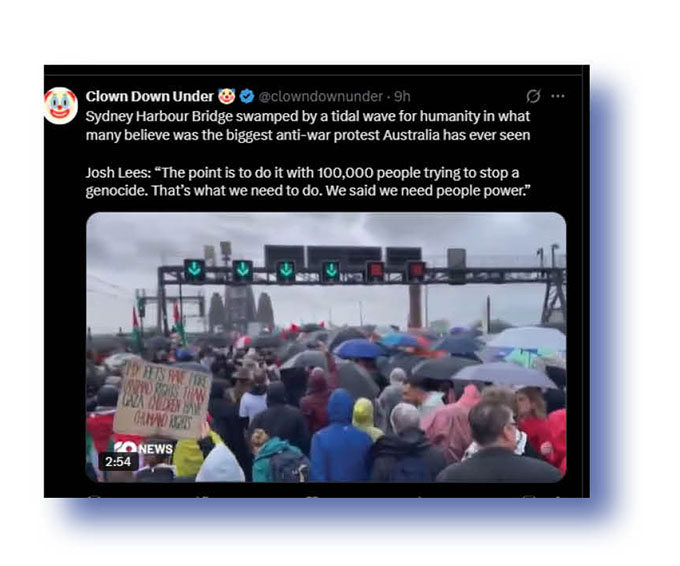Open the Clown Down Under display name

click(x=150, y=96)
